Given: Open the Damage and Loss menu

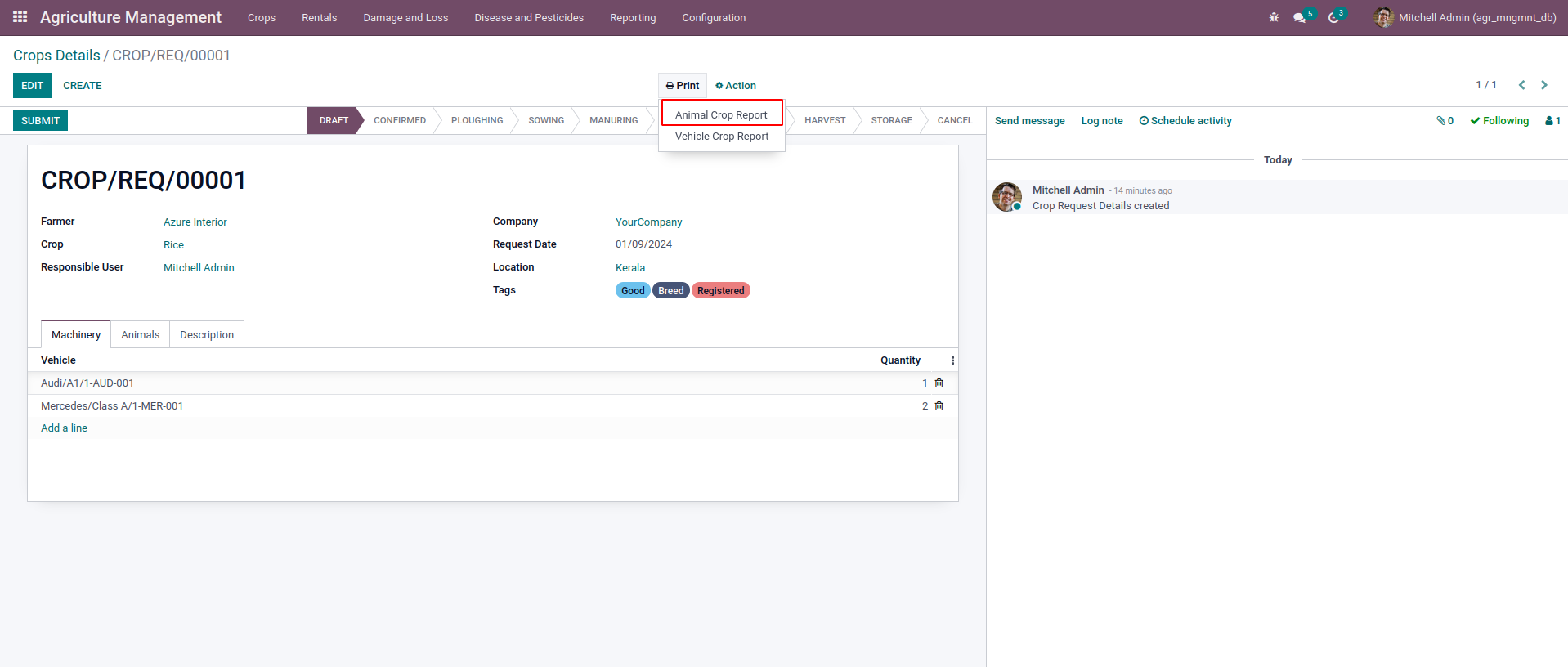Looking at the screenshot, I should [x=406, y=18].
